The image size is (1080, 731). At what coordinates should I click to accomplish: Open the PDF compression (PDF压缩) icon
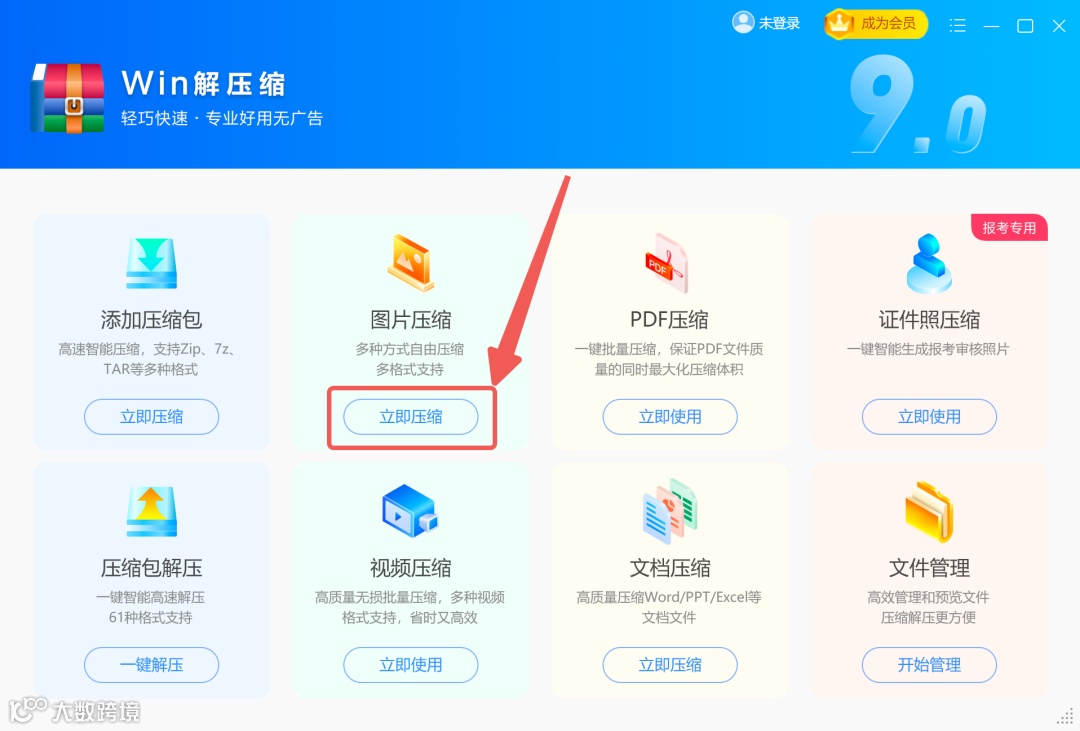coord(666,262)
